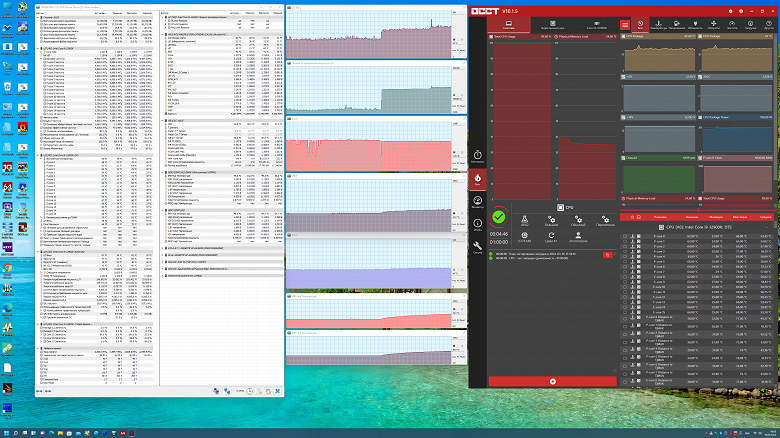
Task: Click the pin icon in sensor table header
Action: pyautogui.click(x=633, y=217)
